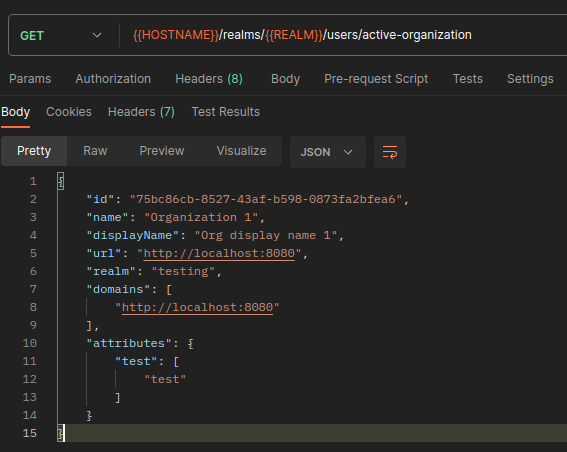Open the Pre-request Script tab
The width and height of the screenshot is (567, 452).
point(376,79)
